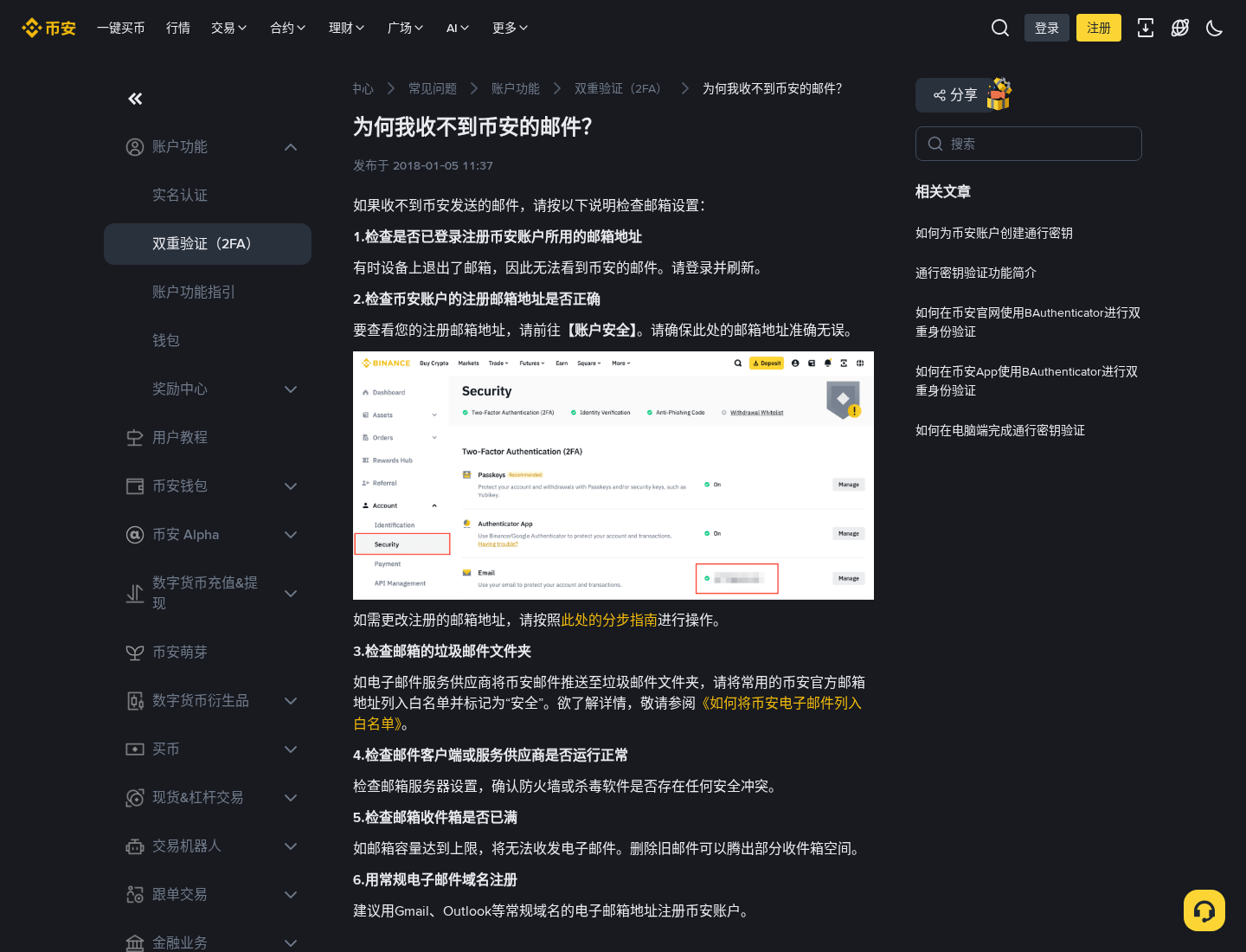Open 钱包 in the sidebar
This screenshot has height=952, width=1246.
(x=208, y=341)
